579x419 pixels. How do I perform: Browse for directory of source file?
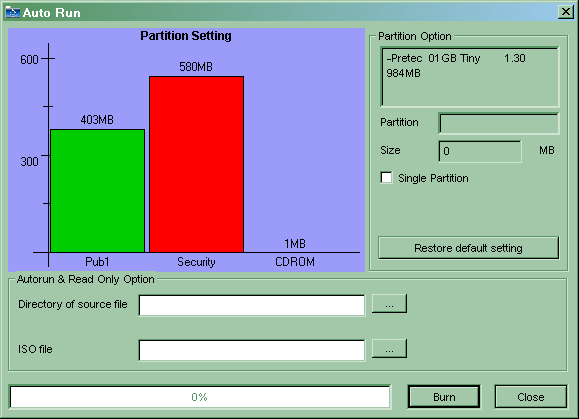pyautogui.click(x=389, y=303)
